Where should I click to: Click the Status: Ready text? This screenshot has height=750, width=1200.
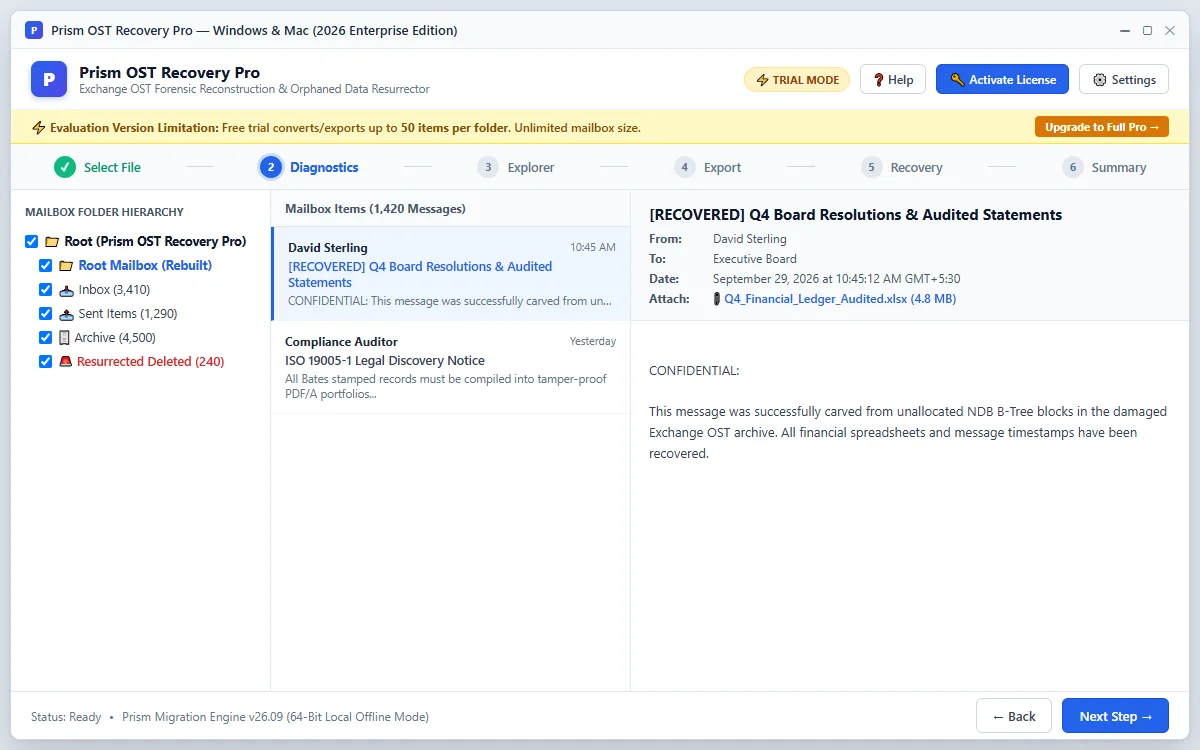tap(66, 717)
